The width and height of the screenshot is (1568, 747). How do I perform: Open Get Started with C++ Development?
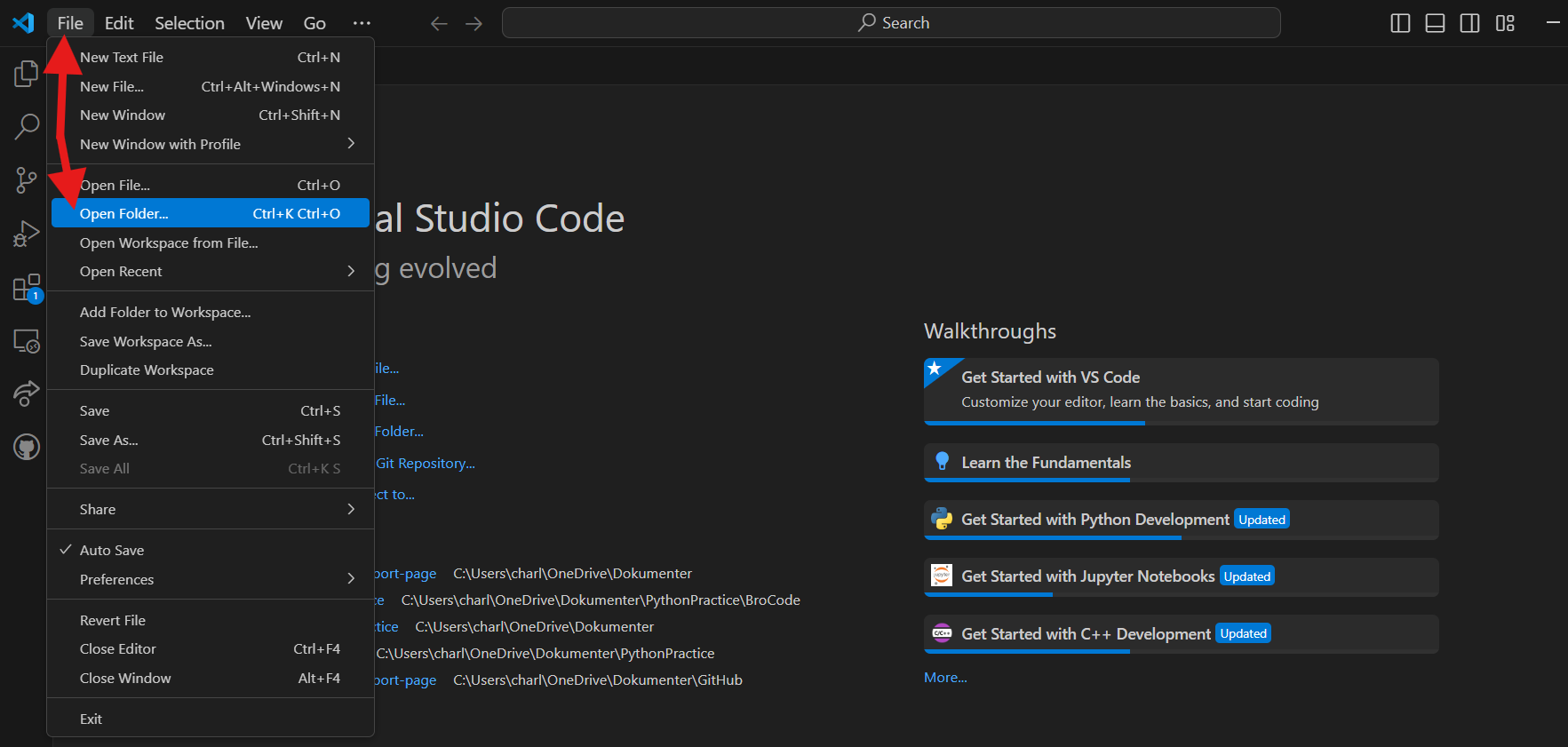1182,633
